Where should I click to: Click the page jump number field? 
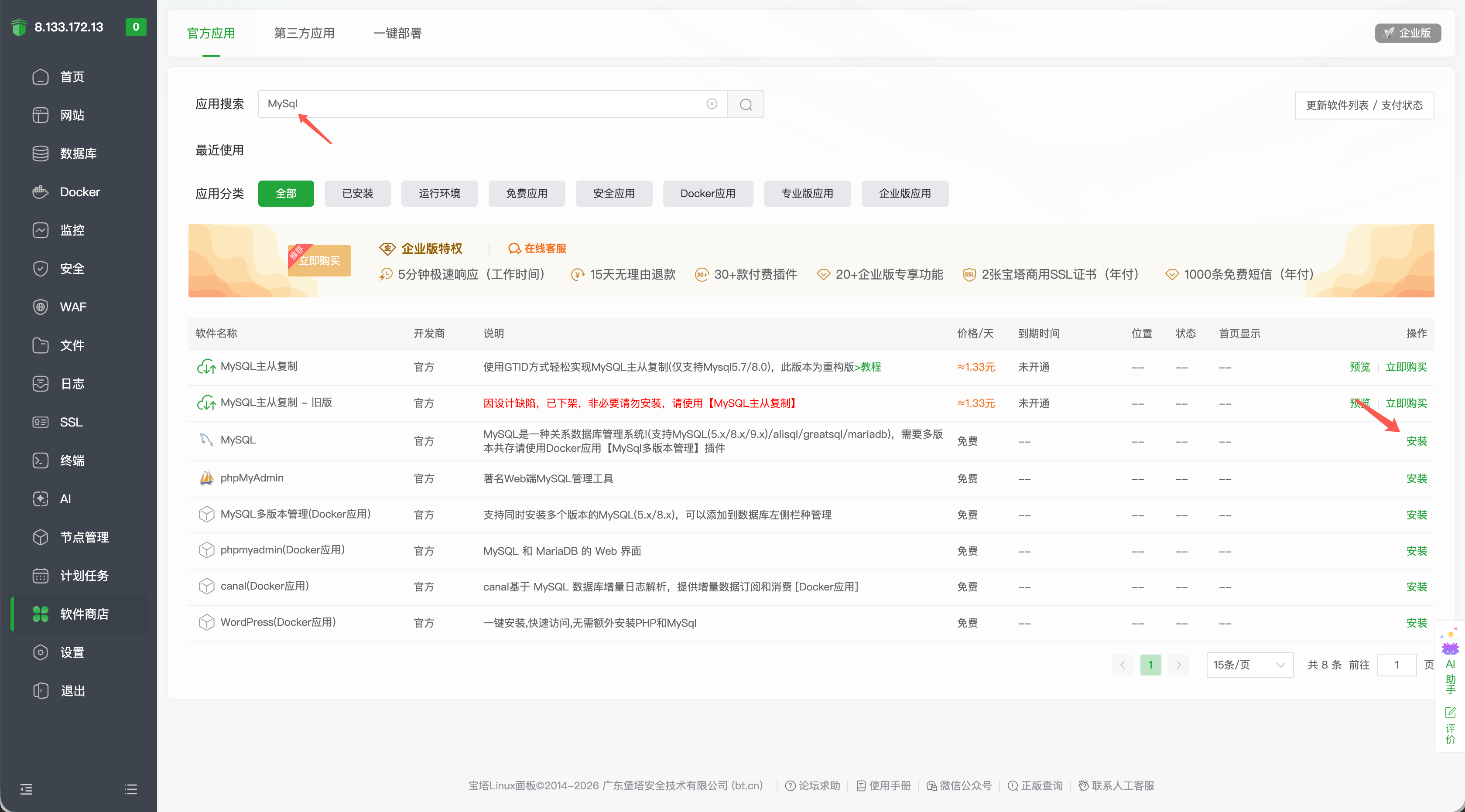pyautogui.click(x=1396, y=665)
